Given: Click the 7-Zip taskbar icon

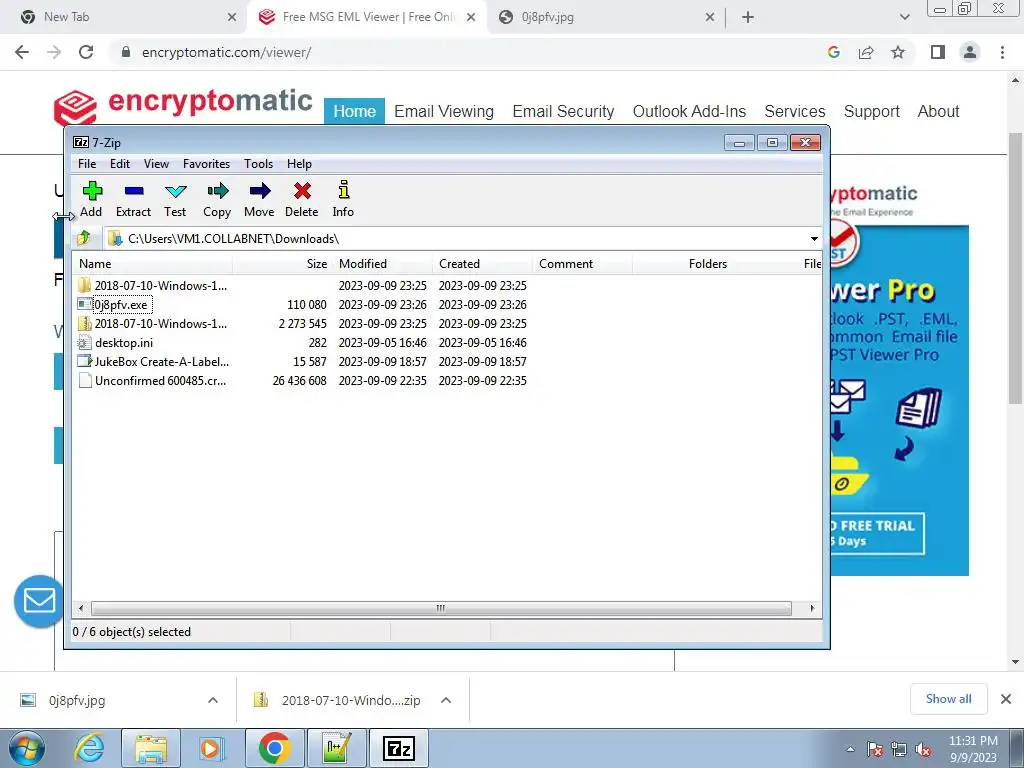Looking at the screenshot, I should click(399, 748).
